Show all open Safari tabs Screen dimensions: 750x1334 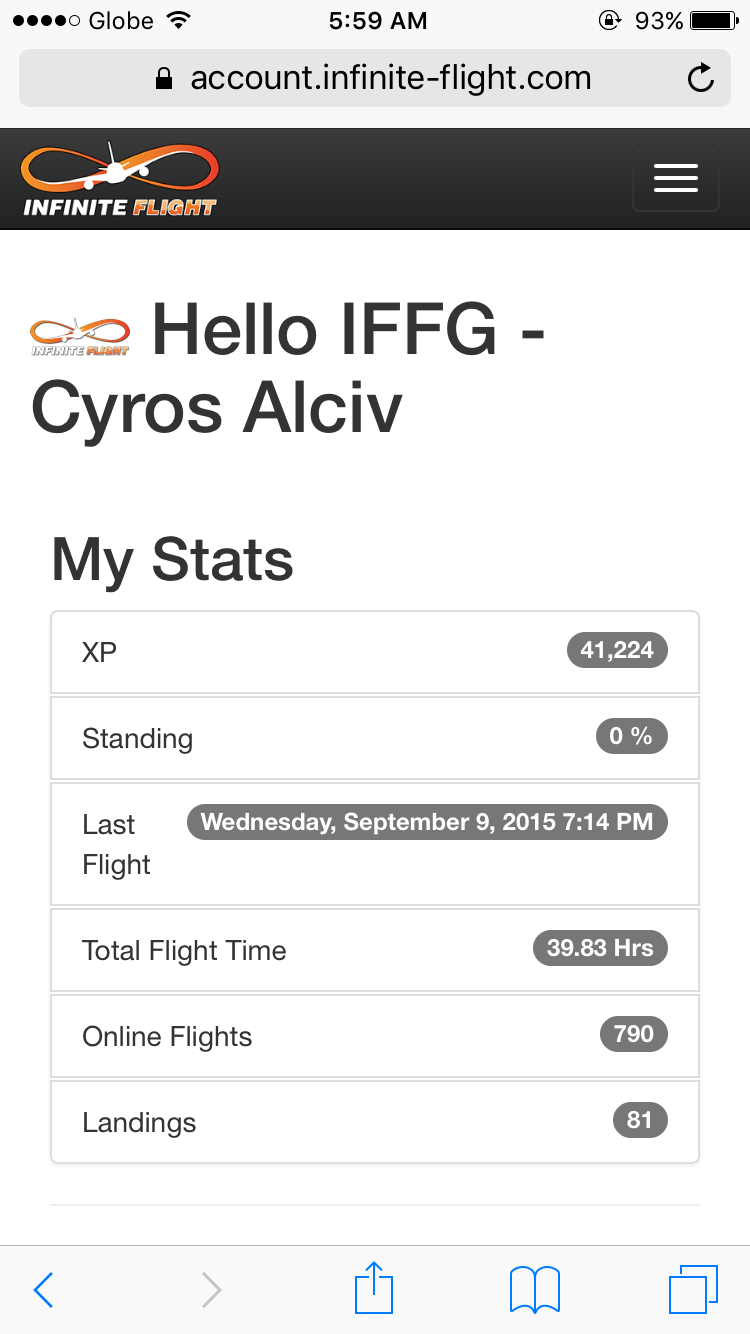pyautogui.click(x=693, y=1289)
